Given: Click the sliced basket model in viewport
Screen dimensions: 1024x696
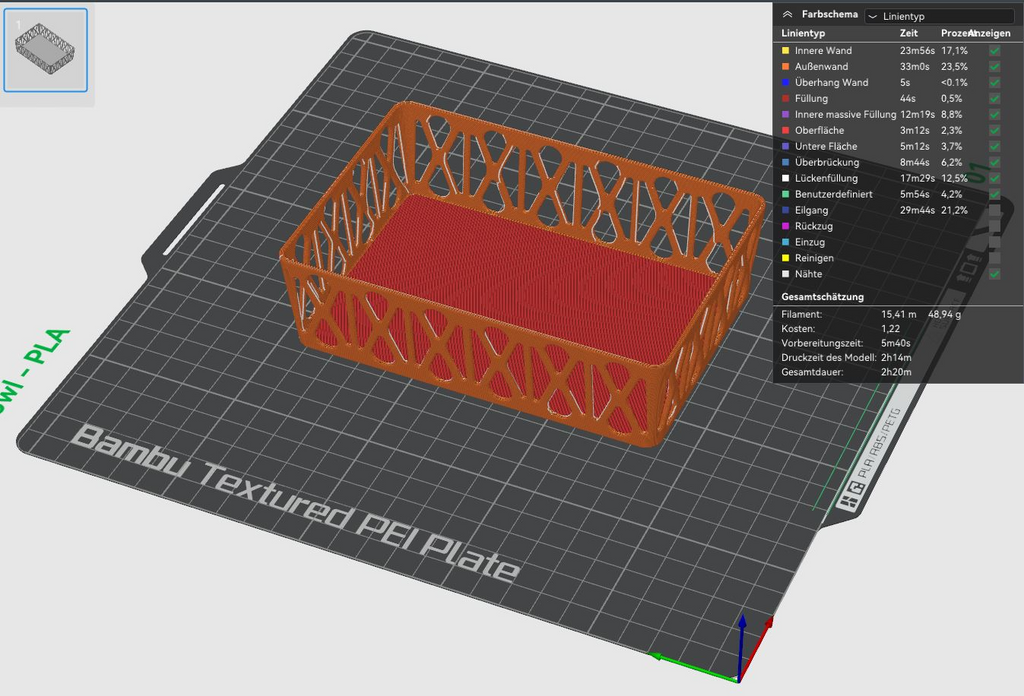Looking at the screenshot, I should (522, 274).
